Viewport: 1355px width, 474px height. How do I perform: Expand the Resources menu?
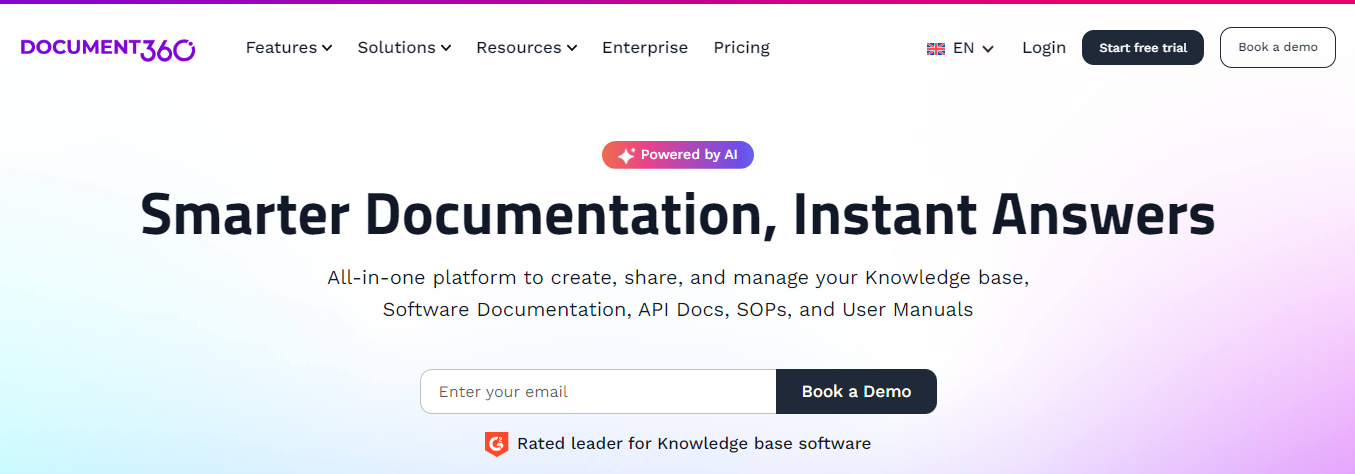pyautogui.click(x=526, y=47)
